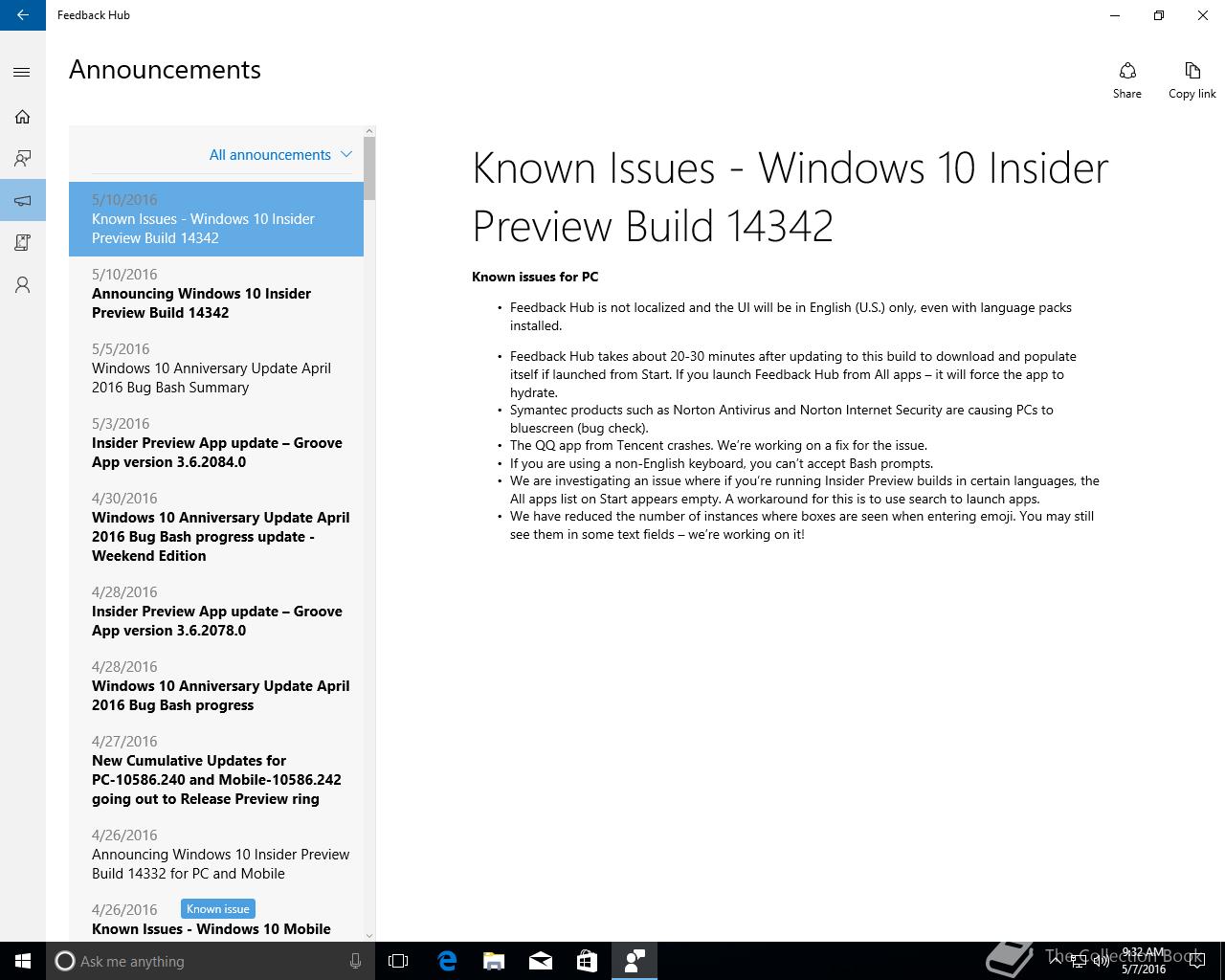This screenshot has height=980, width=1225.
Task: Open the Quests icon in sidebar
Action: [23, 243]
